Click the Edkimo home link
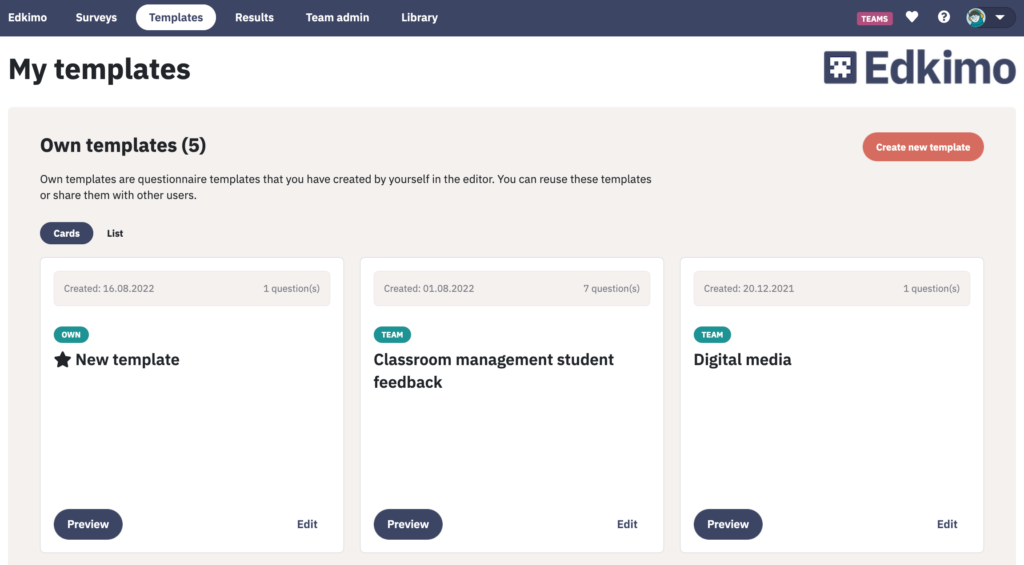Image resolution: width=1024 pixels, height=565 pixels. point(27,18)
